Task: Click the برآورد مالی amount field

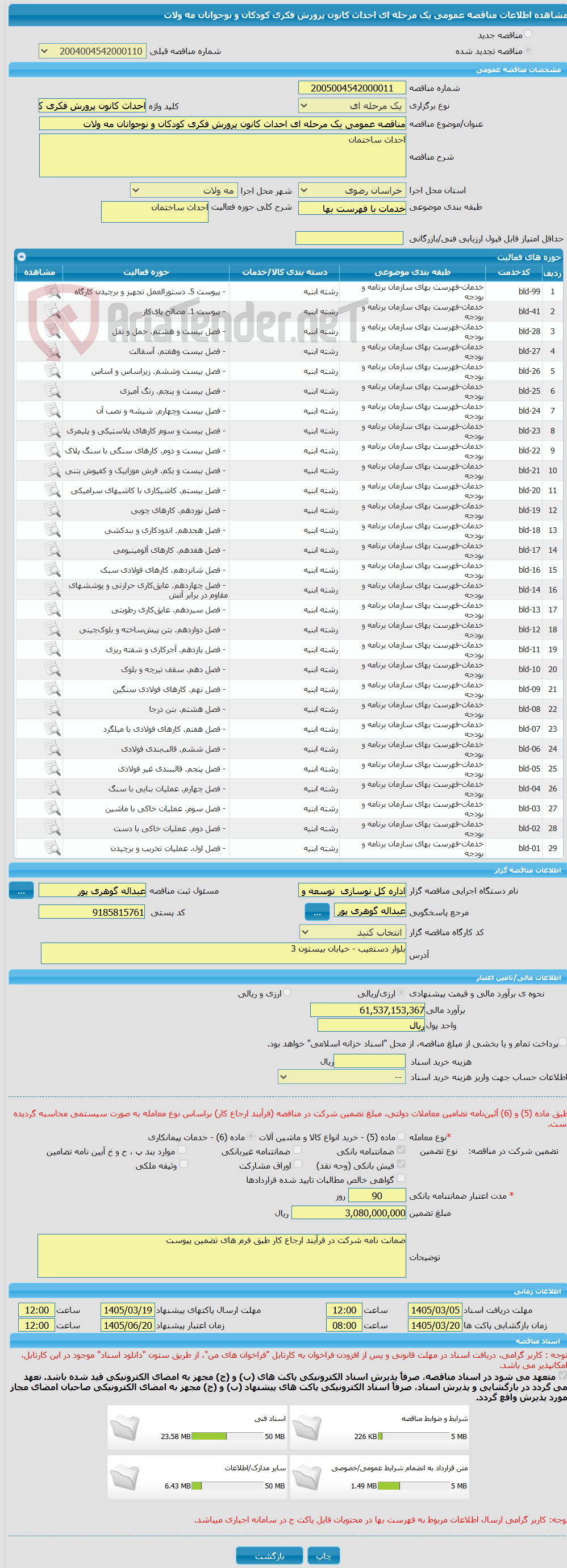Action: pyautogui.click(x=368, y=1010)
